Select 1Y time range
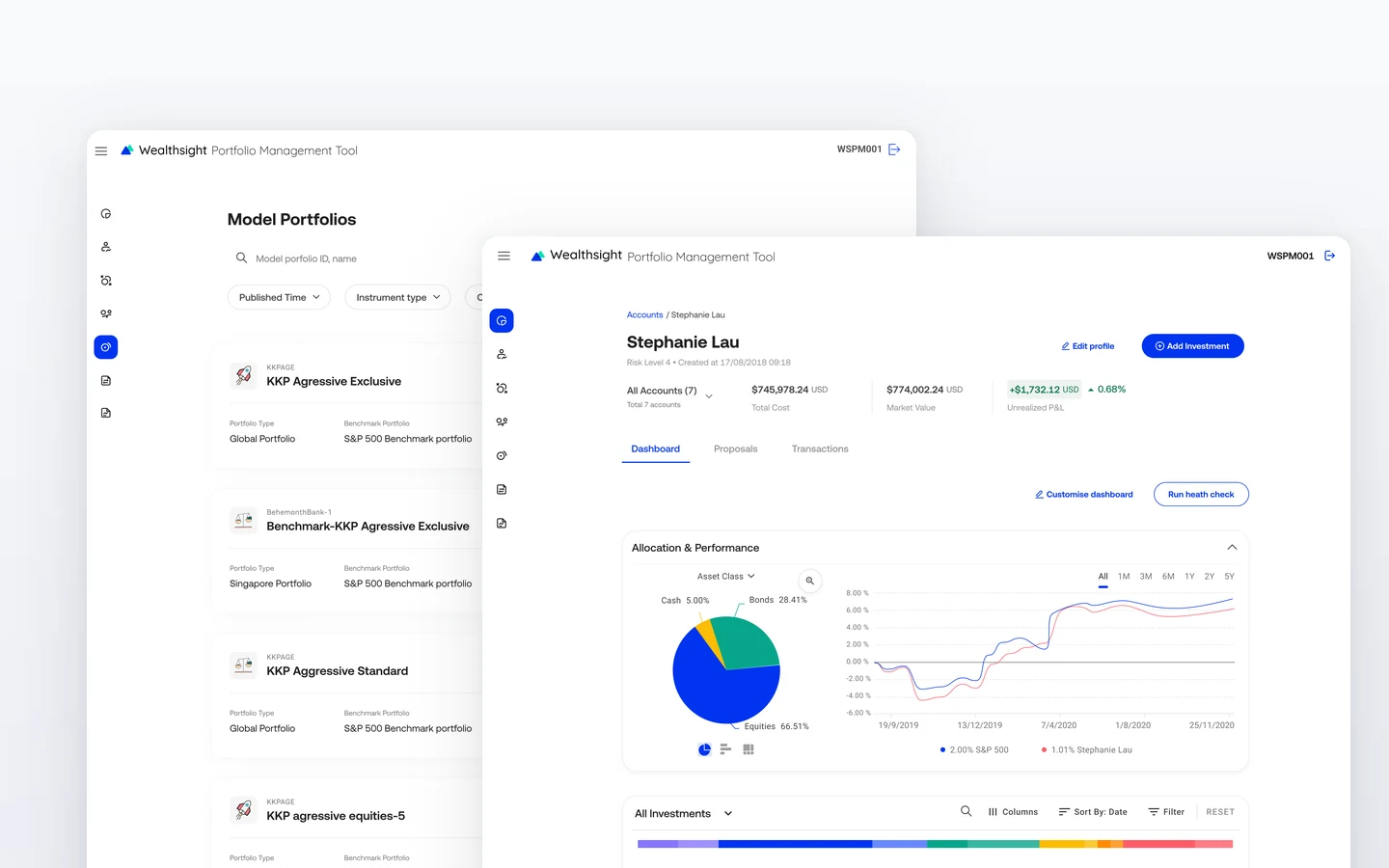 point(1189,577)
